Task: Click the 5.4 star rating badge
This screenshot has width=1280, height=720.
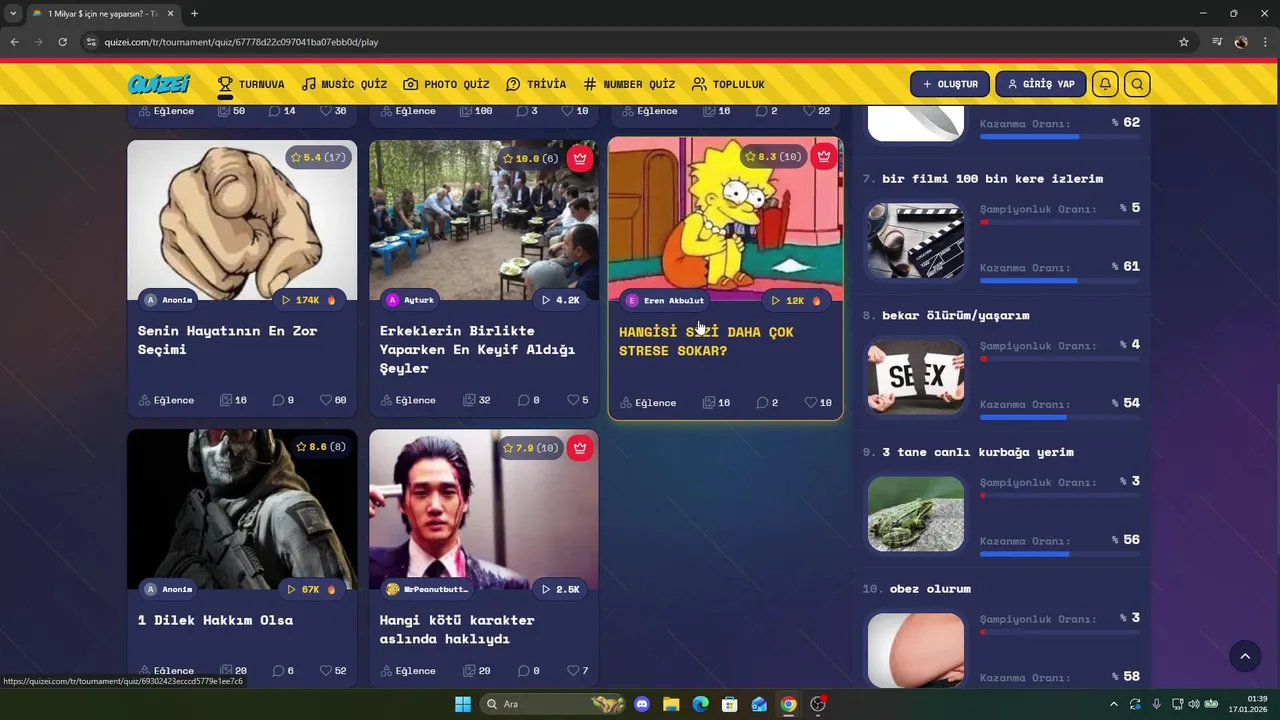Action: pos(318,158)
